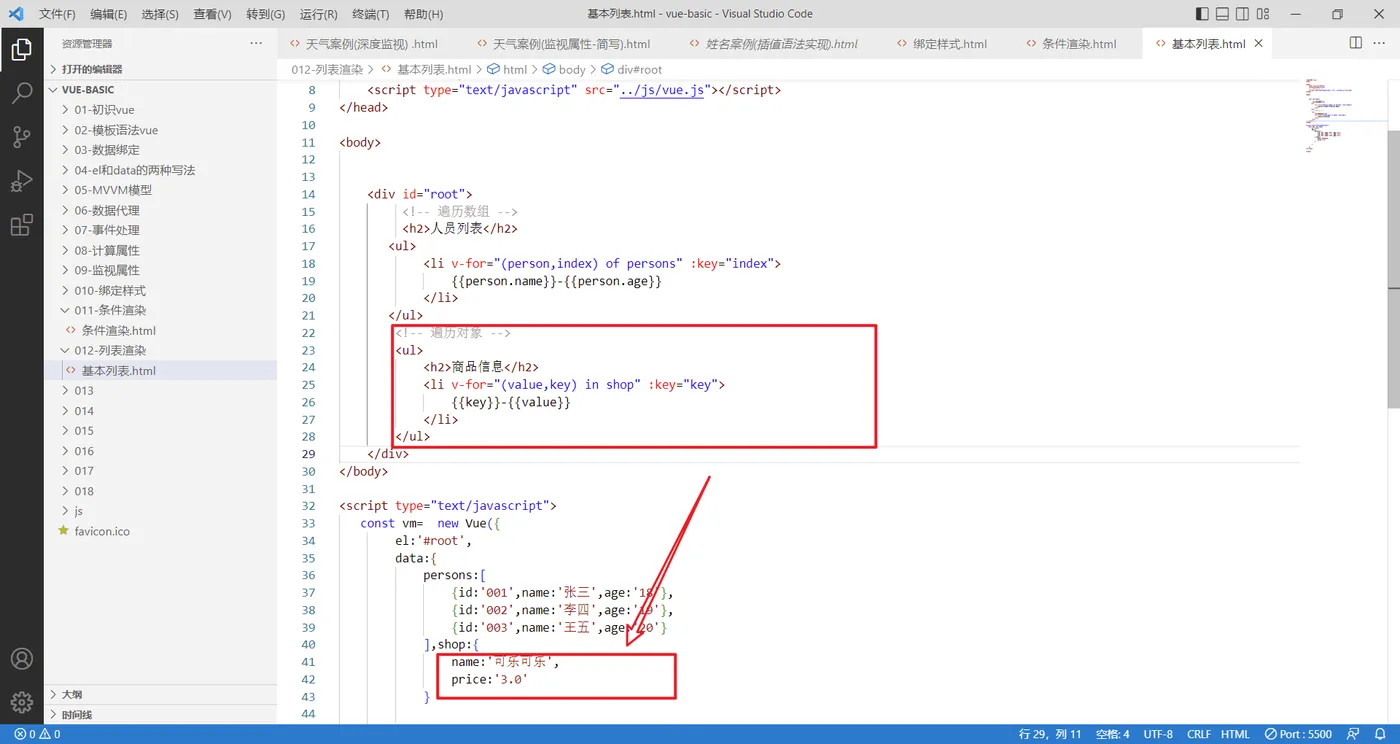Change file encoding via UTF-8

pyautogui.click(x=1158, y=734)
